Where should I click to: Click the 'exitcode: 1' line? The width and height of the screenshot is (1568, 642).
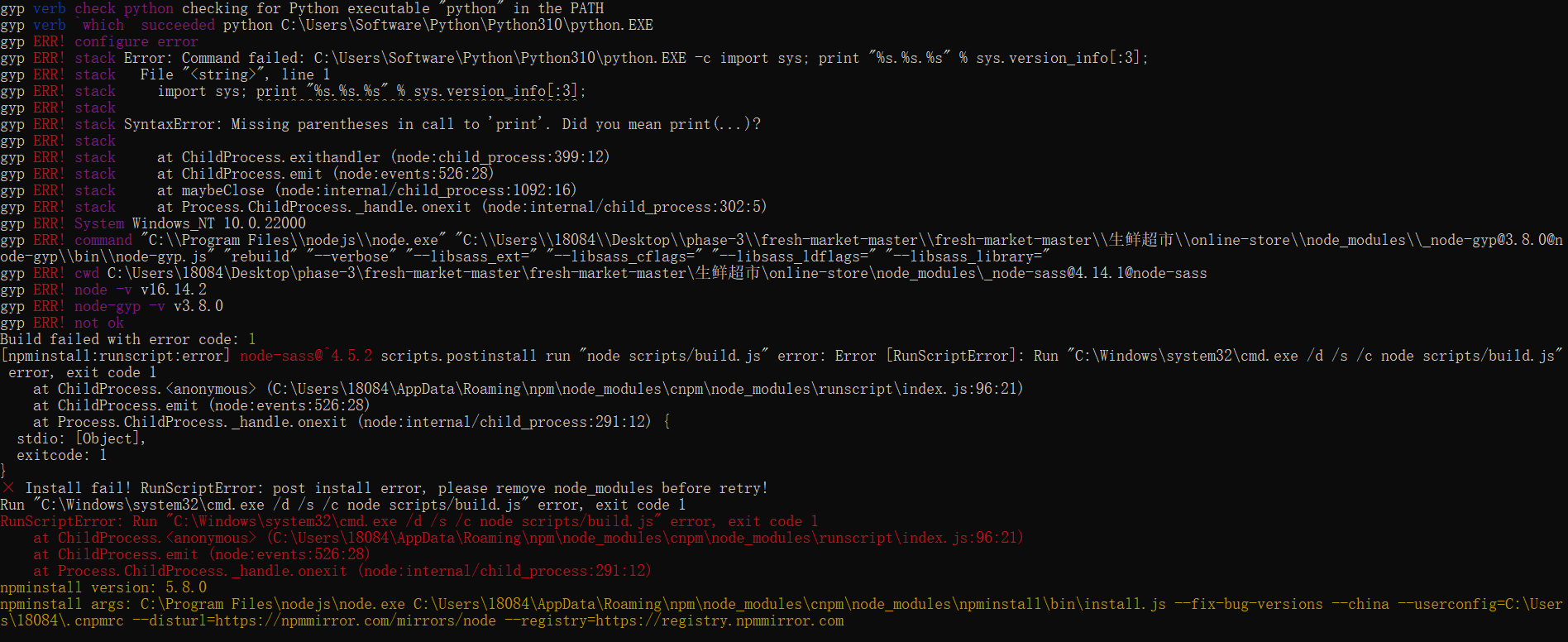(62, 455)
